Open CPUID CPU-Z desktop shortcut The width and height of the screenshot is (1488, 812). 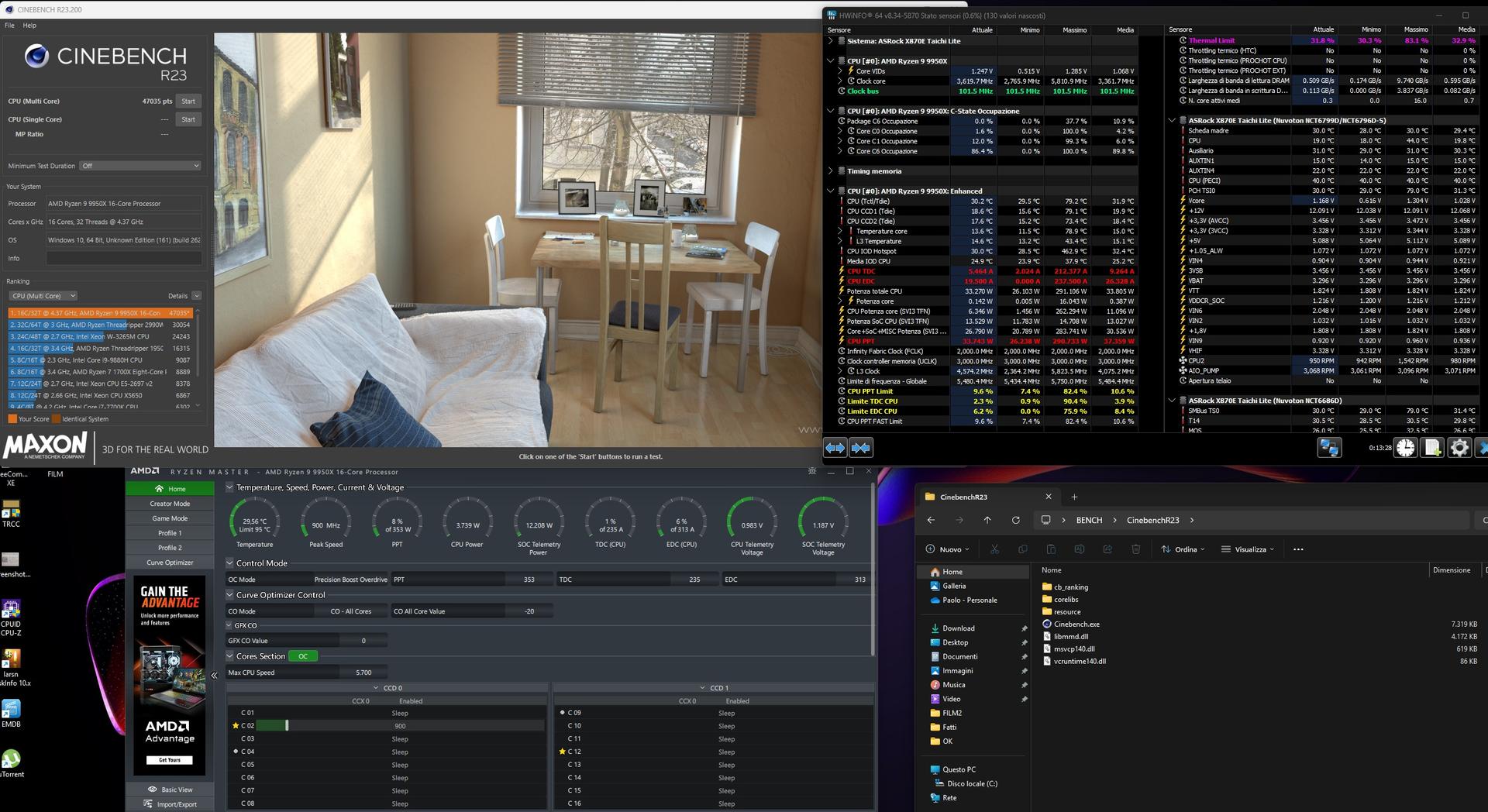pos(11,618)
